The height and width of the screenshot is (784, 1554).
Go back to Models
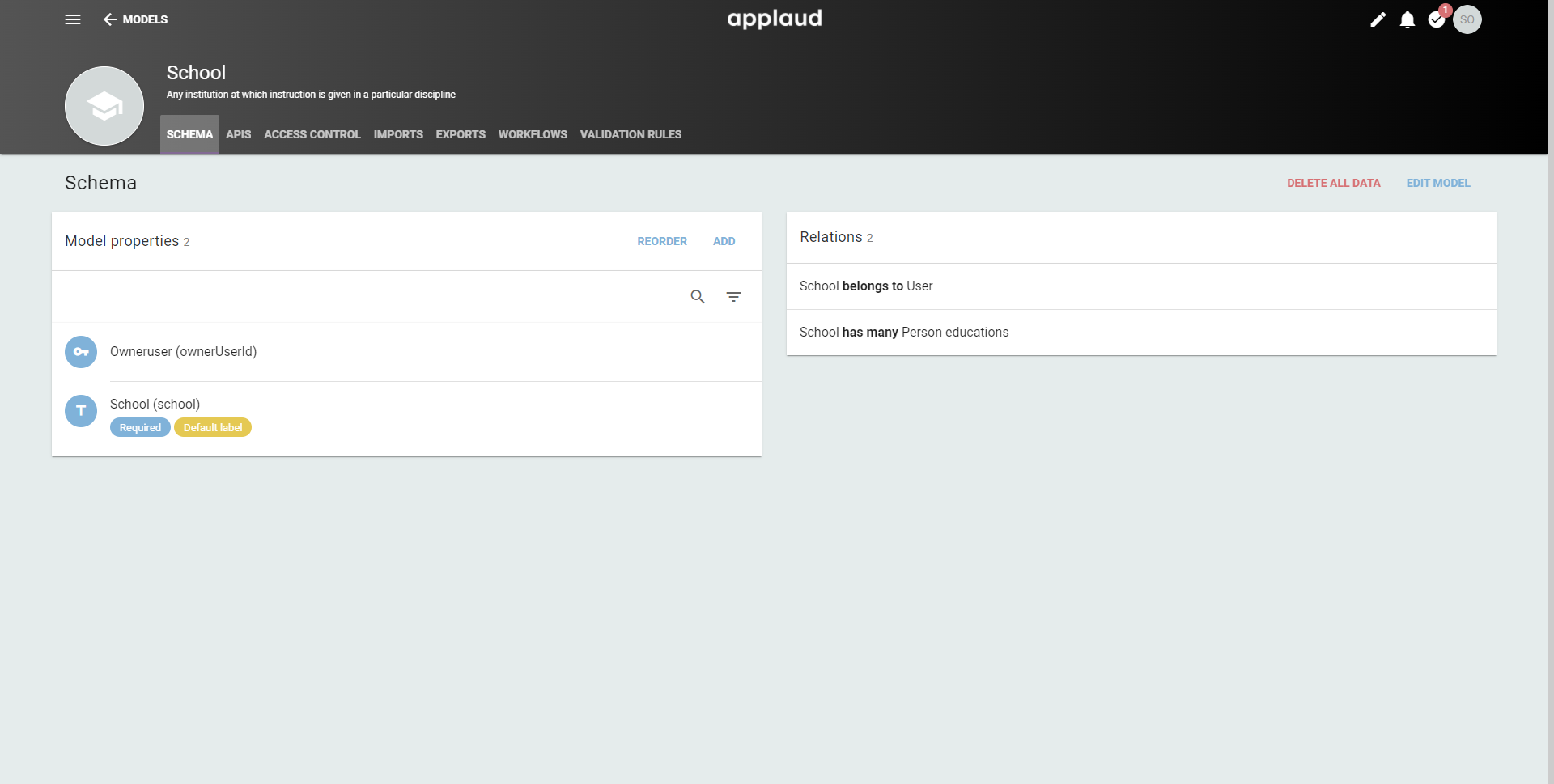tap(135, 19)
